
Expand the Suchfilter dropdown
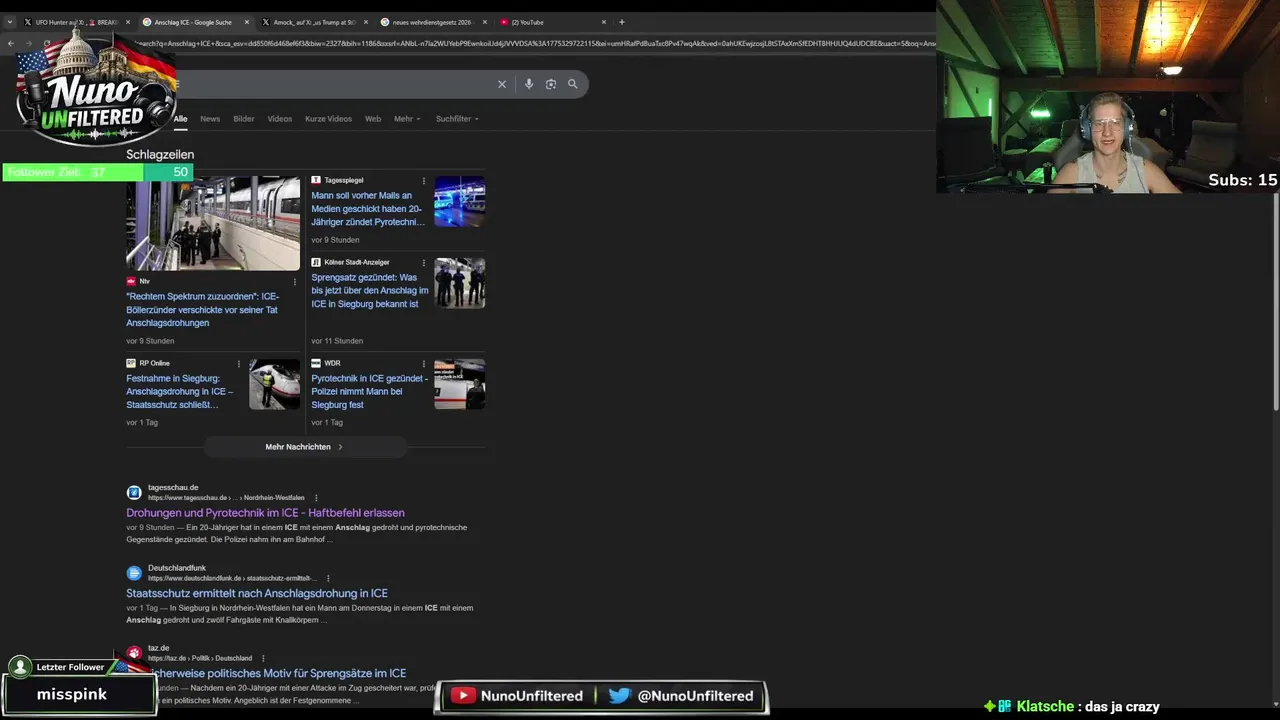[457, 119]
